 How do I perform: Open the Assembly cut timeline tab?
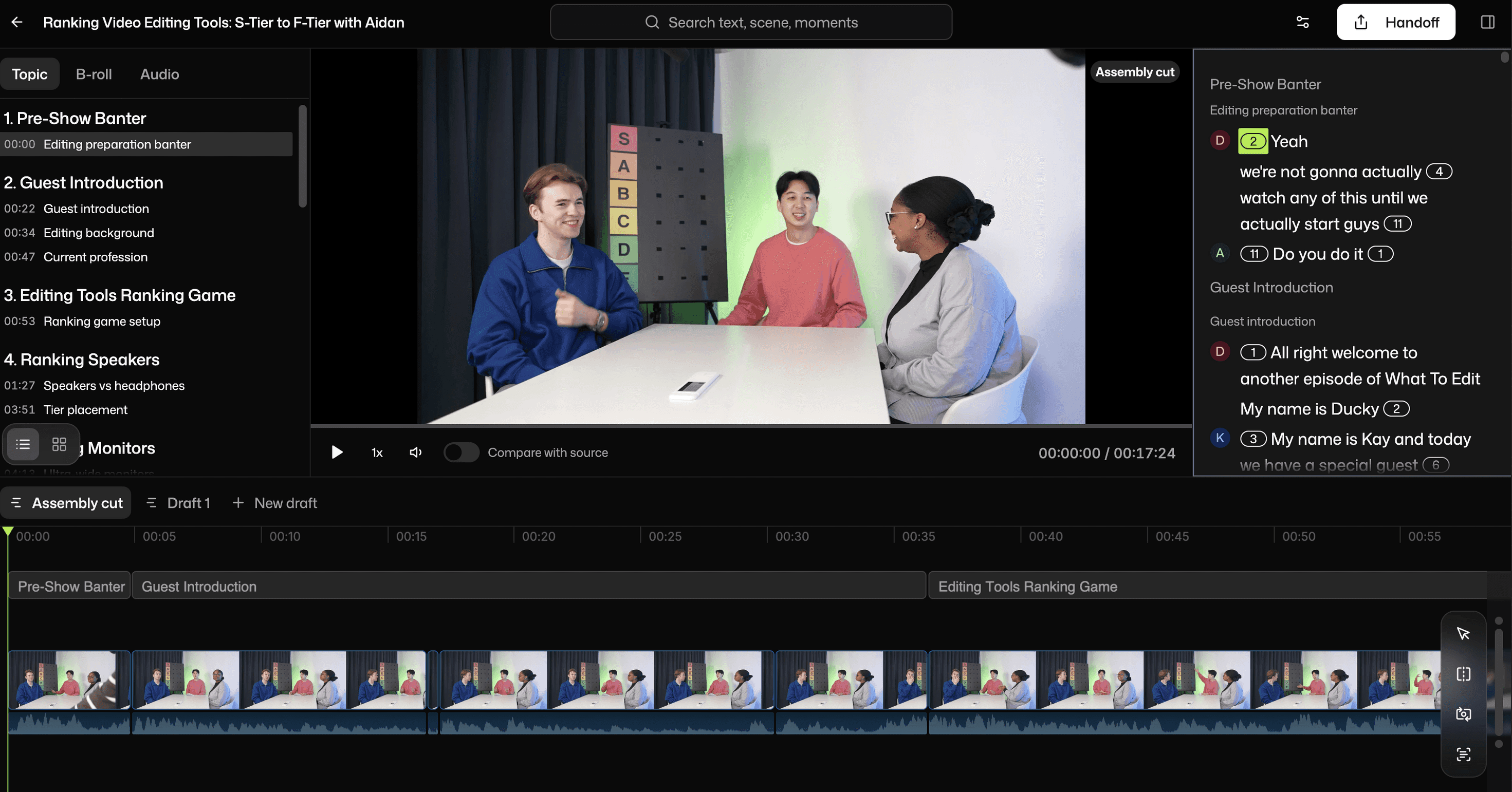[x=66, y=503]
